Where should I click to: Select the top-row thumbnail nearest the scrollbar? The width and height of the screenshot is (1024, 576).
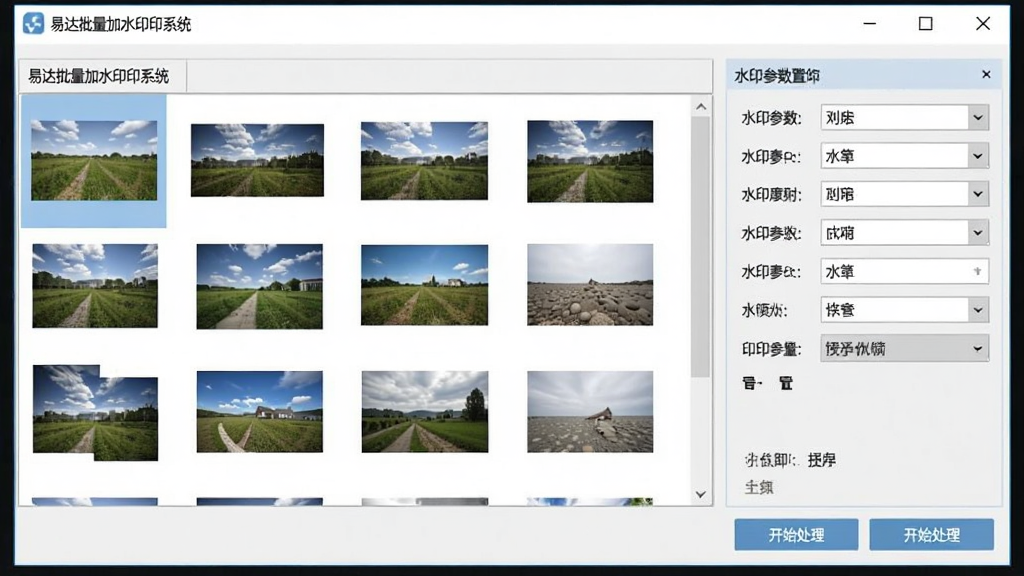(590, 161)
